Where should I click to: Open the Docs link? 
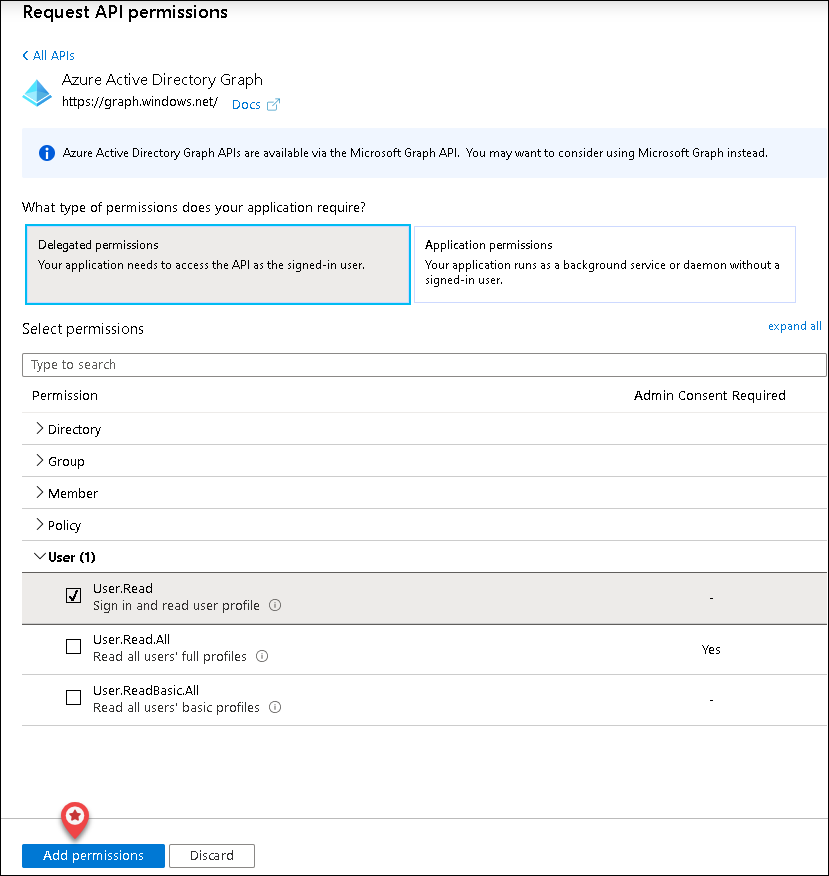(x=246, y=105)
